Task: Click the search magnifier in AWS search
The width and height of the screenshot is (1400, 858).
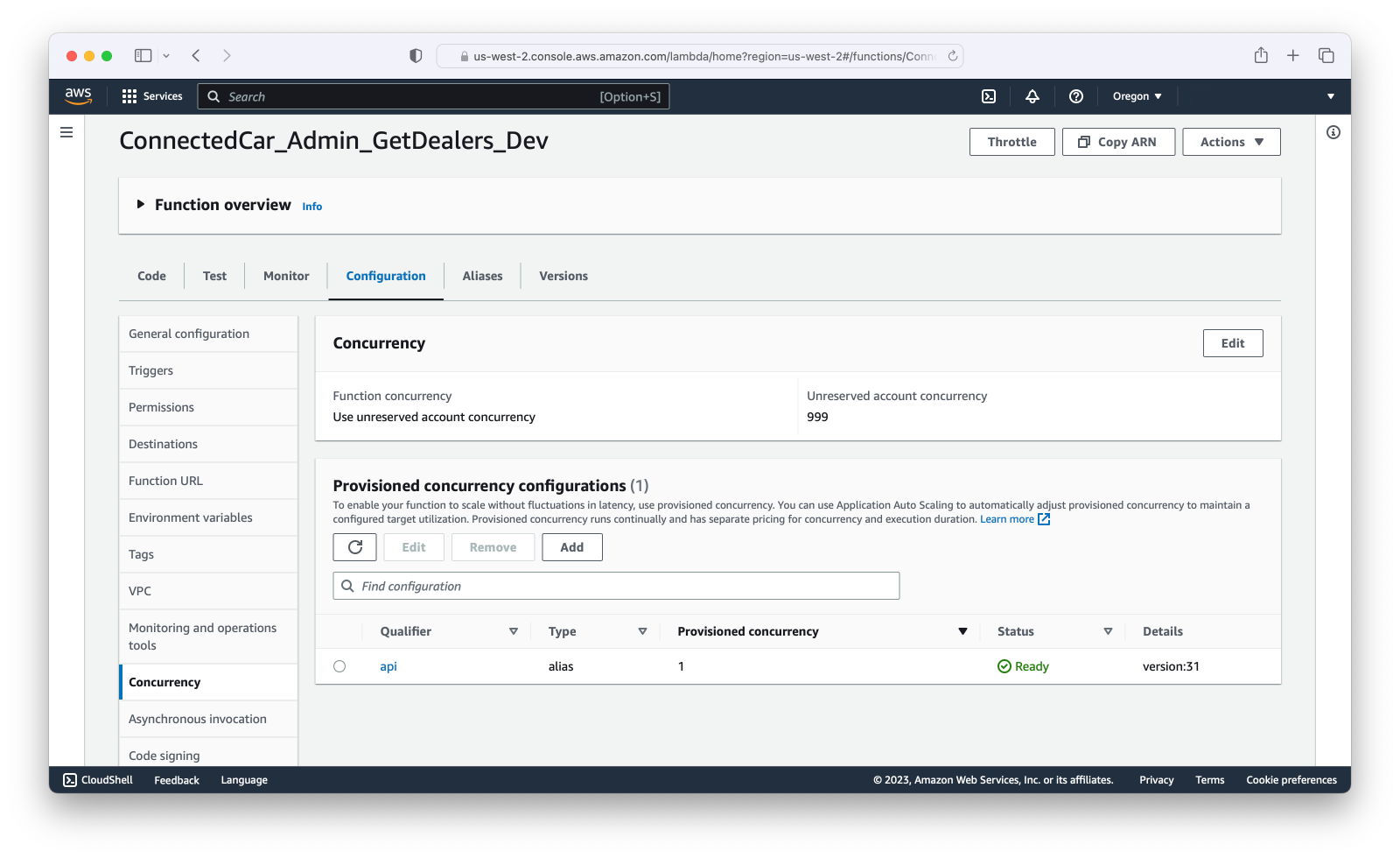Action: (213, 96)
